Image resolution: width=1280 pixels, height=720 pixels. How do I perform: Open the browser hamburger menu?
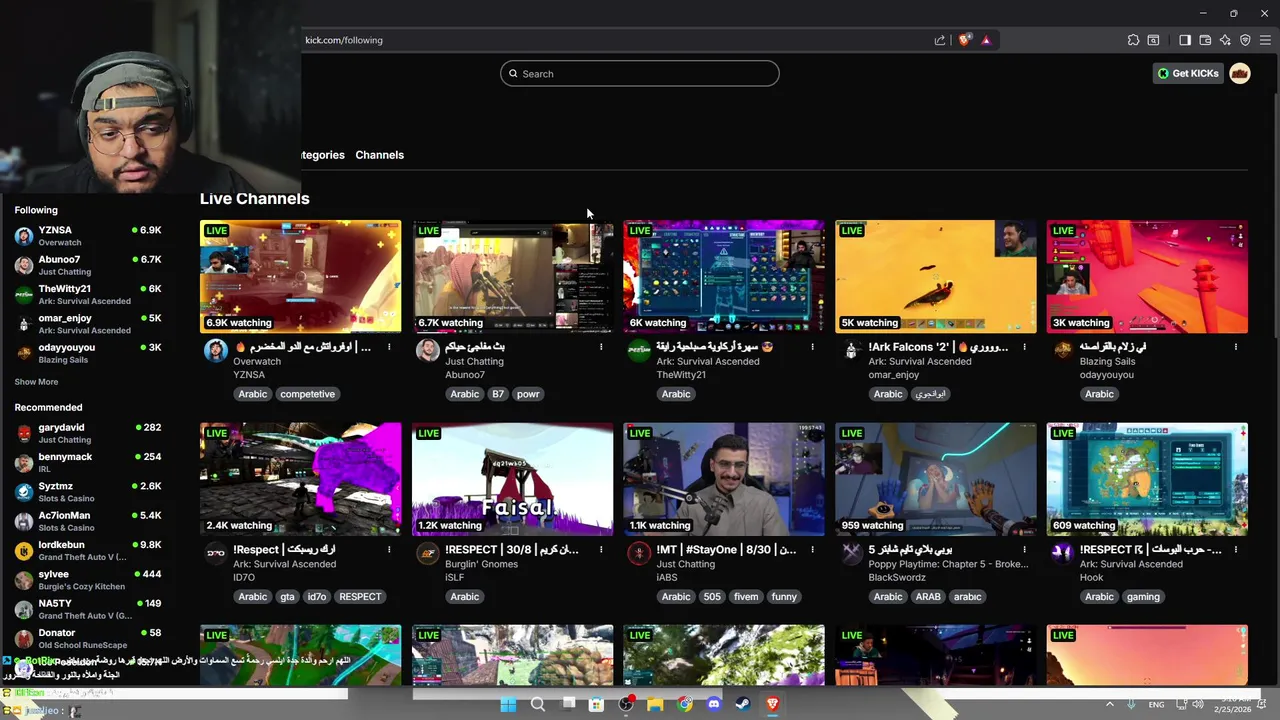(x=1265, y=40)
